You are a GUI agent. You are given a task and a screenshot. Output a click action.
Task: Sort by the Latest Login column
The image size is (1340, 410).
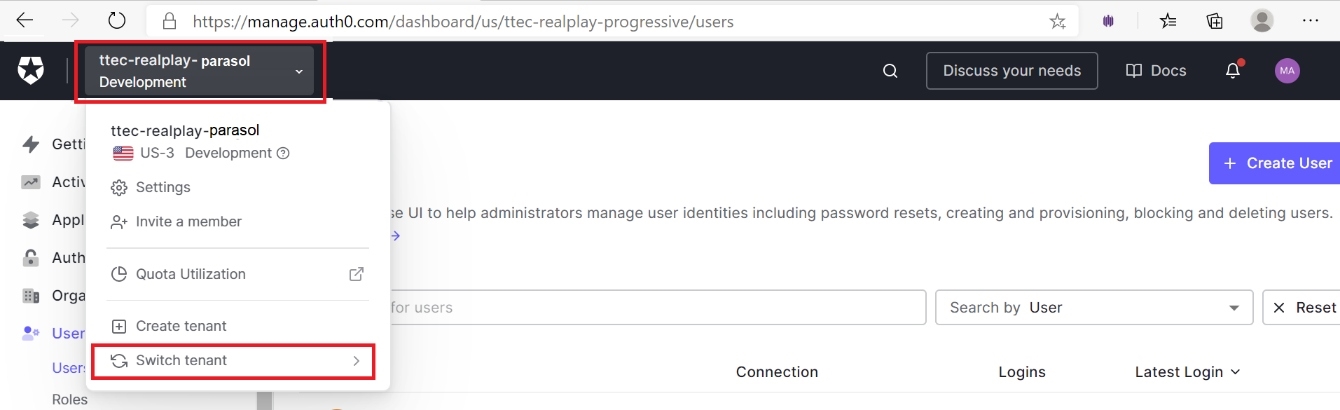[1187, 372]
